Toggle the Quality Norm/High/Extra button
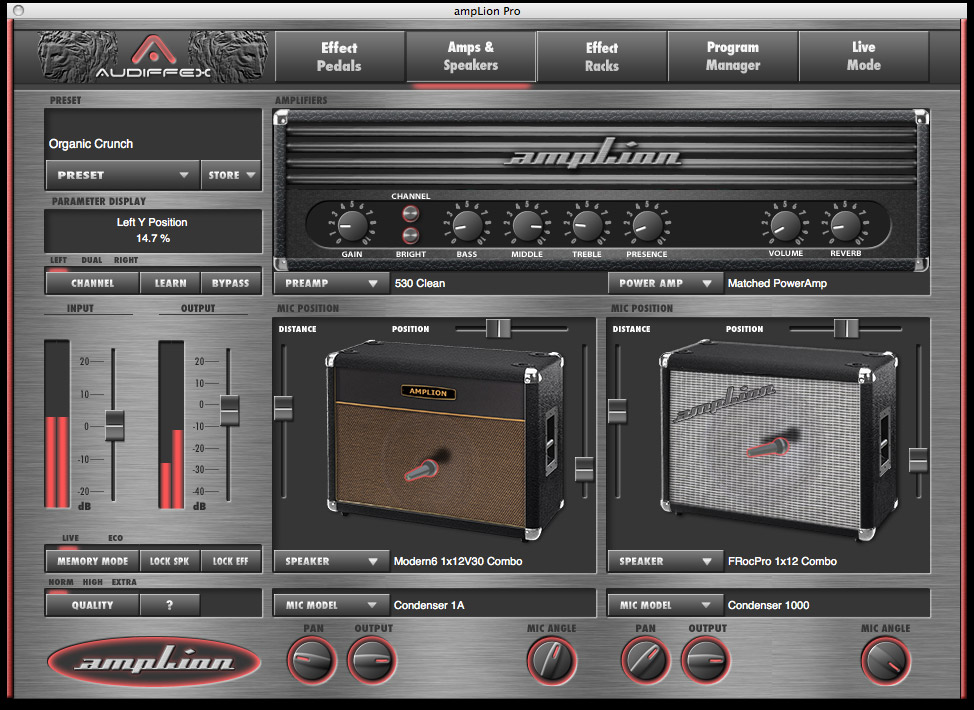Screen dimensions: 974x710 tap(93, 605)
